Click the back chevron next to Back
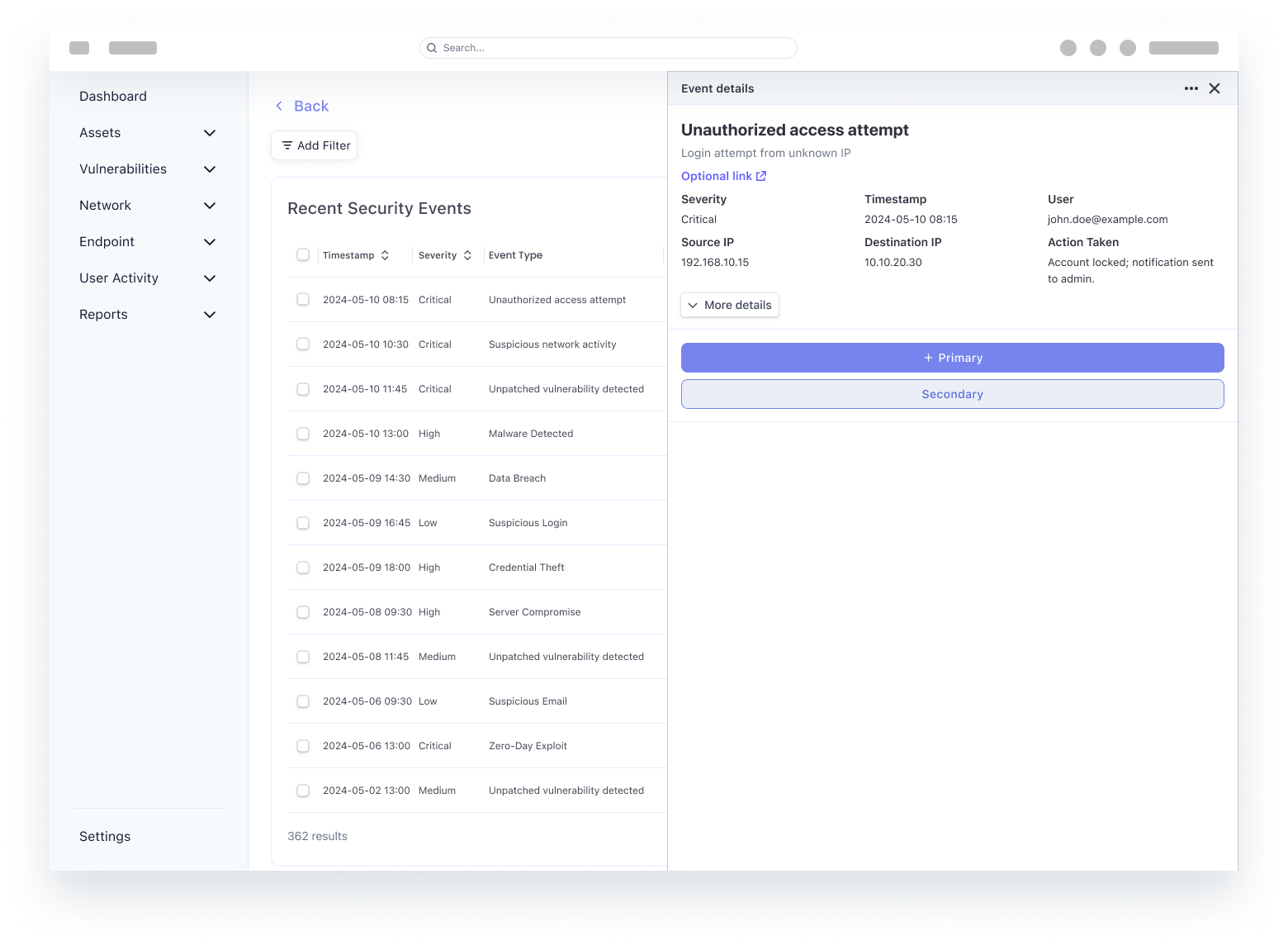The height and width of the screenshot is (945, 1288). click(279, 106)
